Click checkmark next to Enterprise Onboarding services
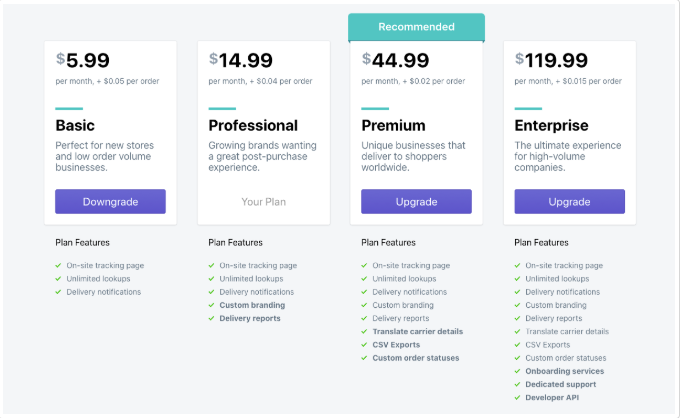Screen dimensions: 681x418 517,371
